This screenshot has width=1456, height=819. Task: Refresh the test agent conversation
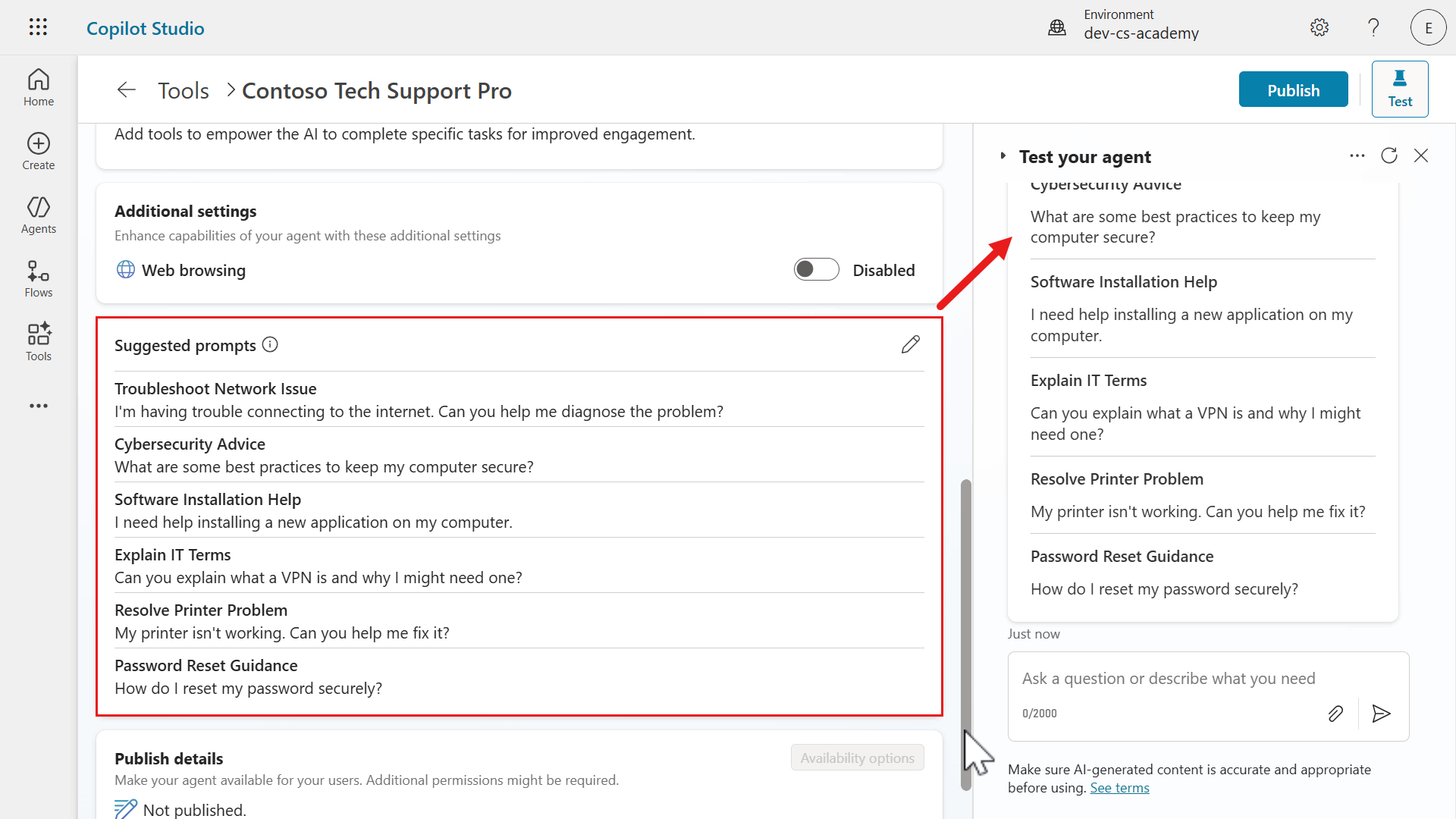(x=1389, y=156)
